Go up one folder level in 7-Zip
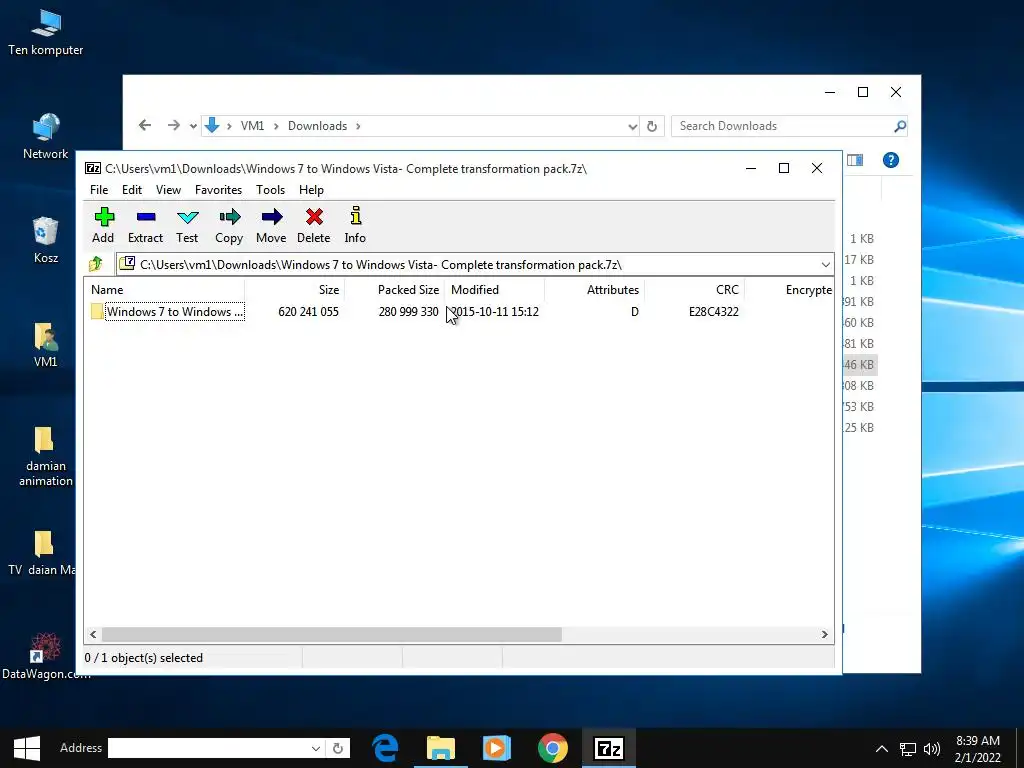Viewport: 1024px width, 768px height. (x=96, y=264)
